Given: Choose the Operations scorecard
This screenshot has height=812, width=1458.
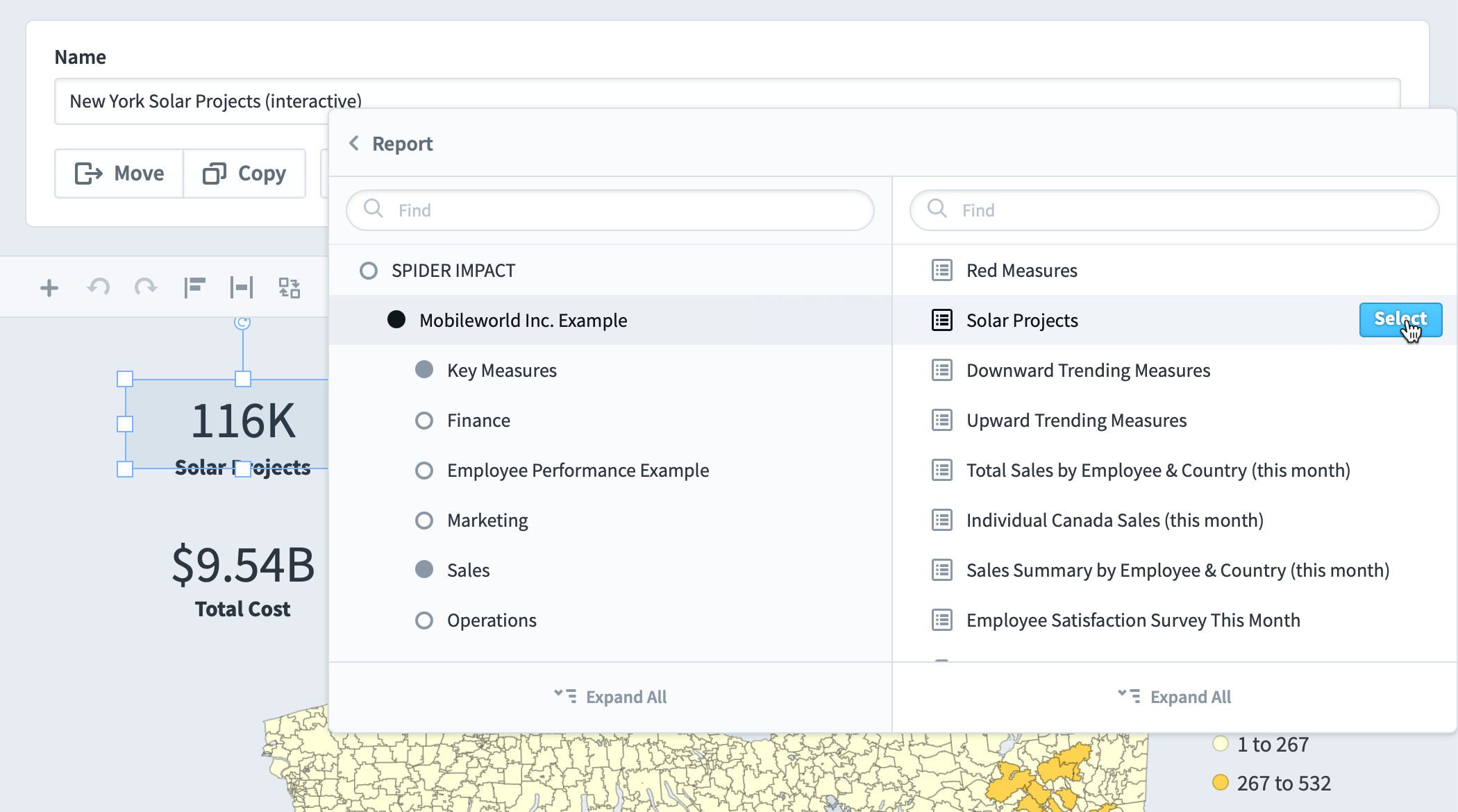Looking at the screenshot, I should 610,620.
